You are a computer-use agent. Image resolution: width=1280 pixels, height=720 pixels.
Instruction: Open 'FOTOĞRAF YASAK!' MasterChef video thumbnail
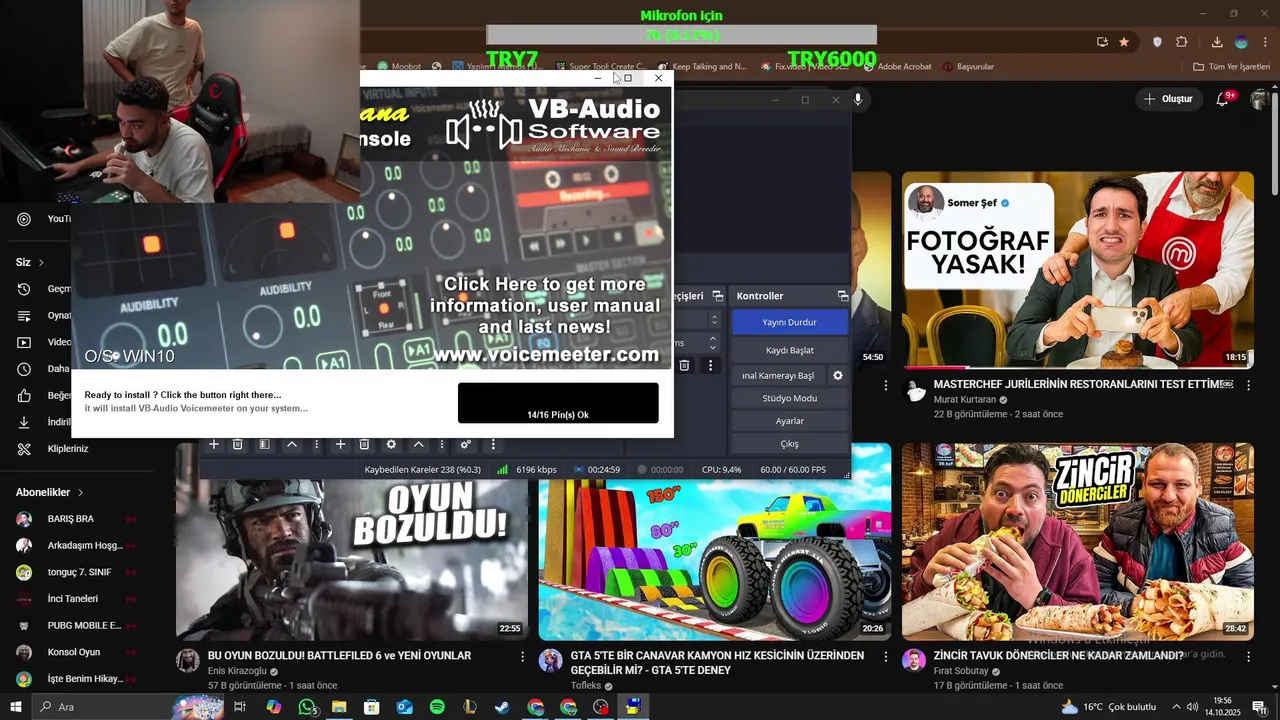(x=1077, y=270)
